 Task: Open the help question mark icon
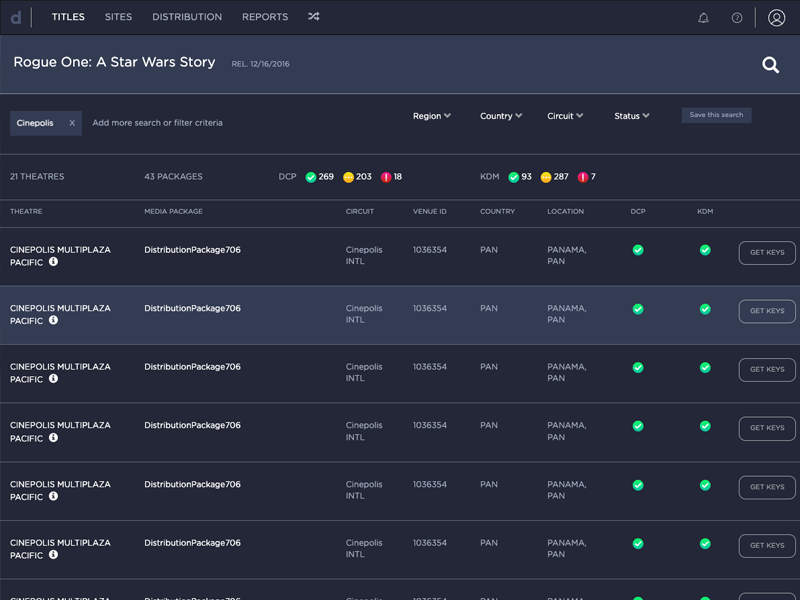tap(737, 18)
